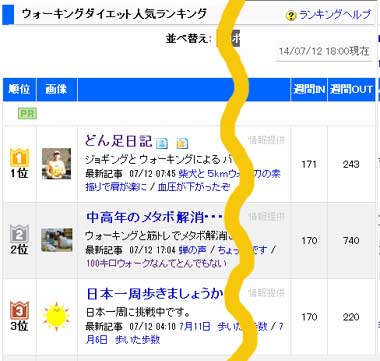Open the どん足日記 author photo thumbnail
The height and width of the screenshot is (361, 380).
click(x=56, y=164)
